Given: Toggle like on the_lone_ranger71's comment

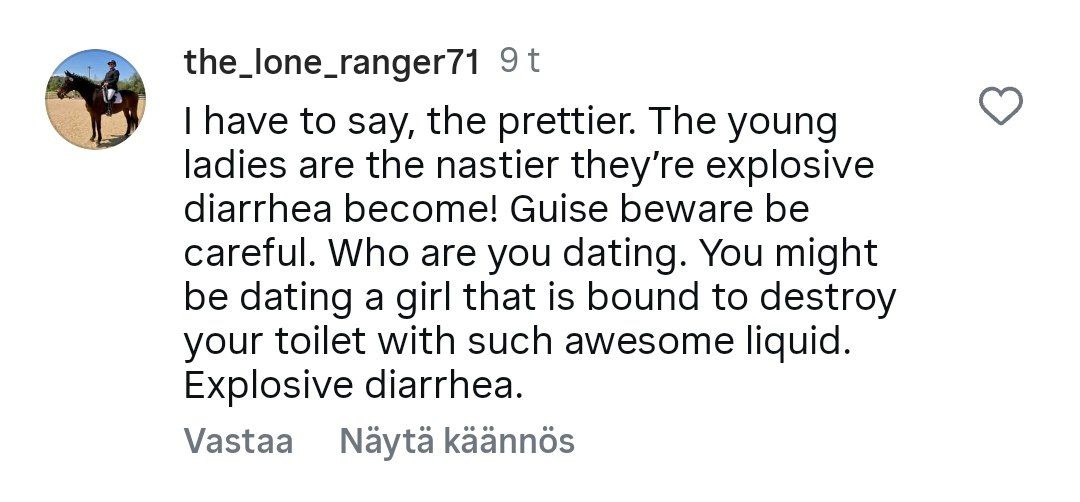Looking at the screenshot, I should pyautogui.click(x=1001, y=107).
